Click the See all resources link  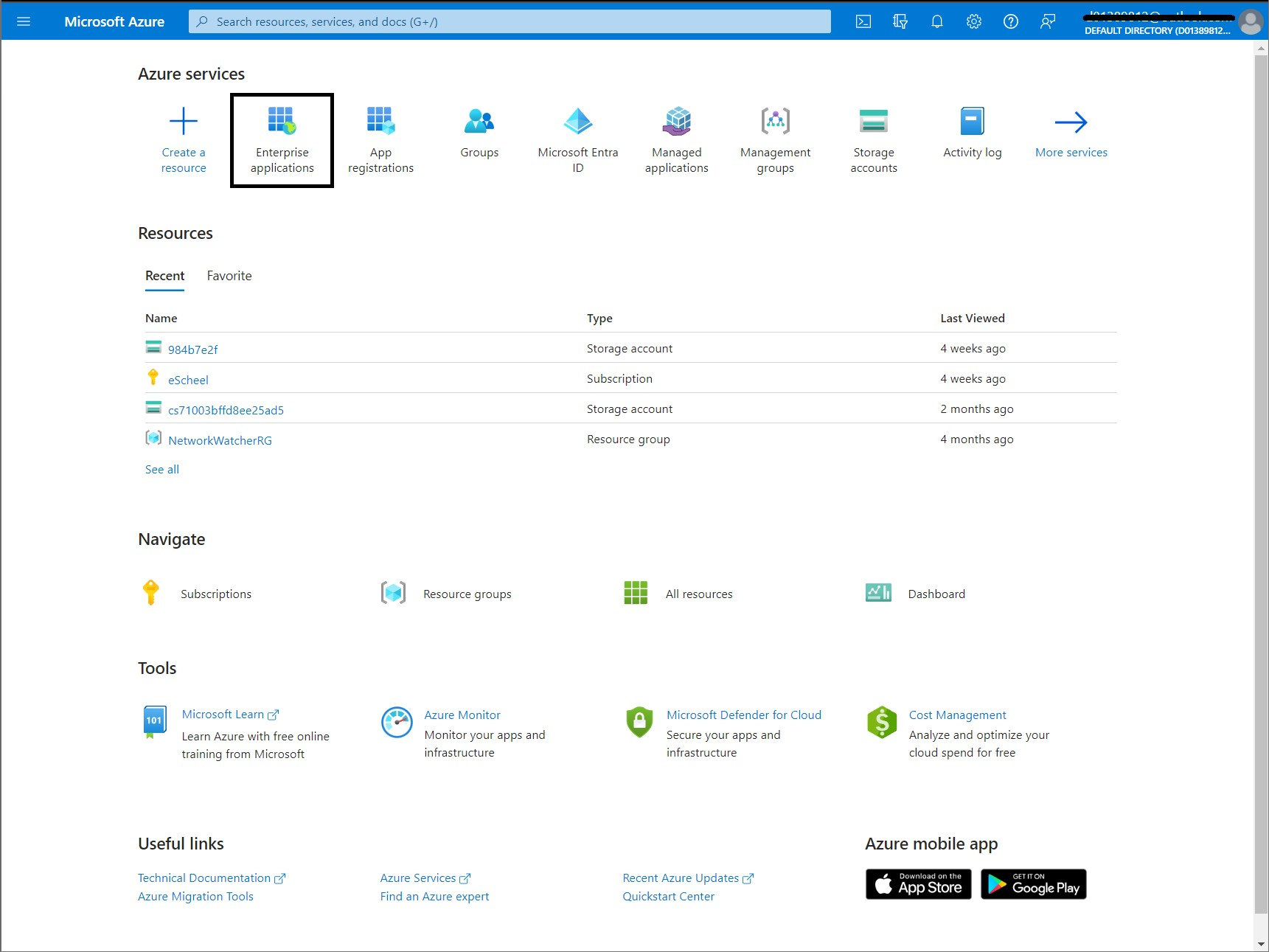click(x=161, y=469)
